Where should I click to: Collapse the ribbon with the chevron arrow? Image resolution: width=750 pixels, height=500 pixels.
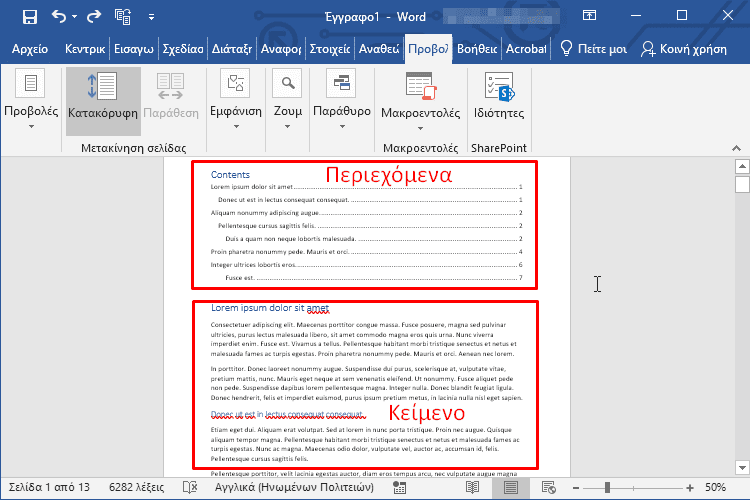coord(736,148)
